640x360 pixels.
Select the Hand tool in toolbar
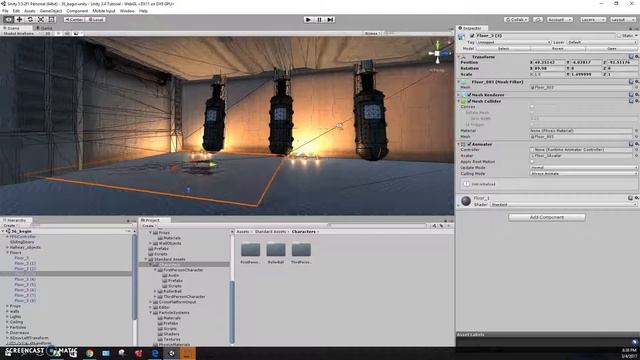9,20
